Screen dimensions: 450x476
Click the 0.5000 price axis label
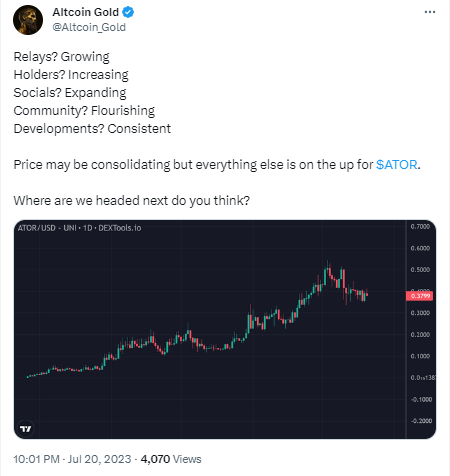pos(420,270)
